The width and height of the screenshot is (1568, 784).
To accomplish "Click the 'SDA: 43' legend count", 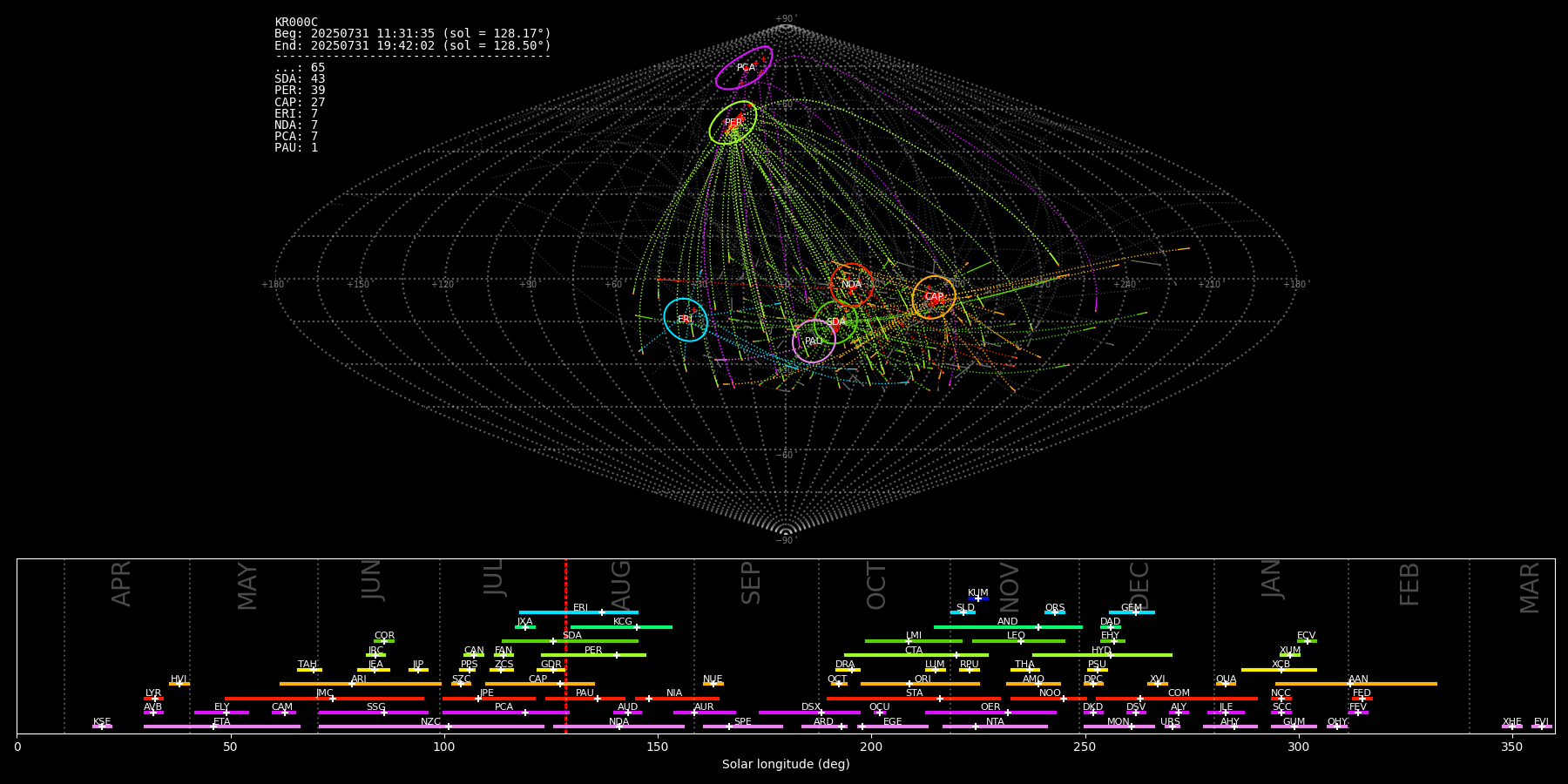I will [300, 79].
